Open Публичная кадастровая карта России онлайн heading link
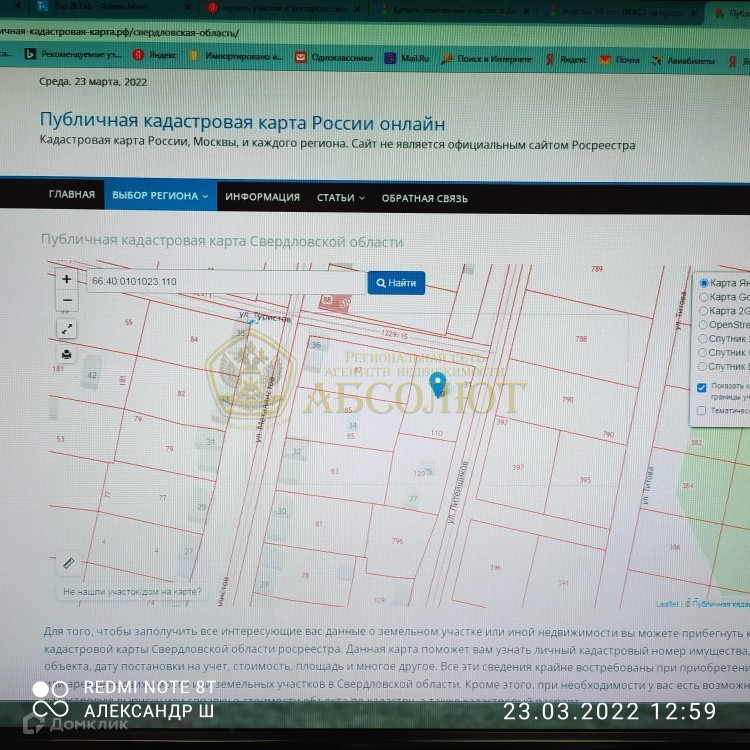 (242, 122)
